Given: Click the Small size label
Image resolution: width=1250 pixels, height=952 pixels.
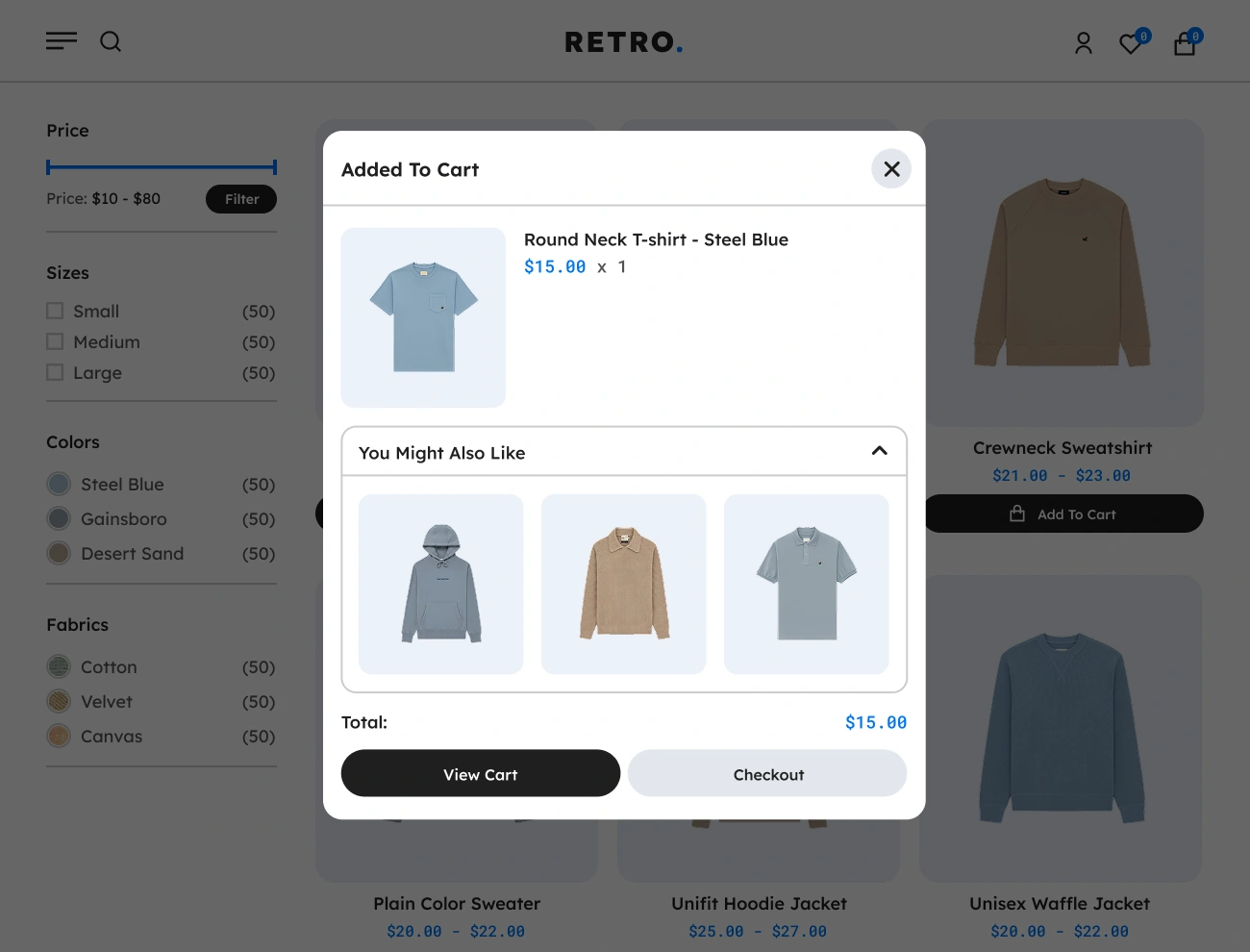Looking at the screenshot, I should pyautogui.click(x=96, y=311).
